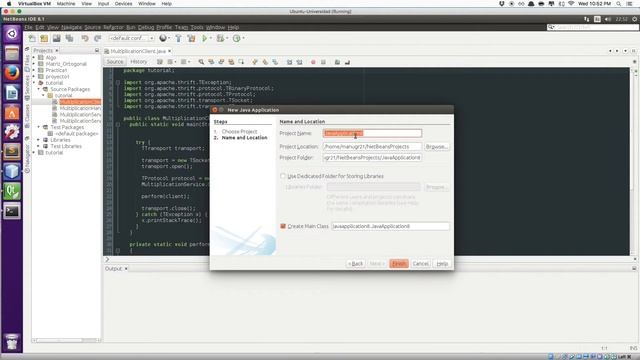Click the Project Name input field
The image size is (640, 360).
click(372, 133)
